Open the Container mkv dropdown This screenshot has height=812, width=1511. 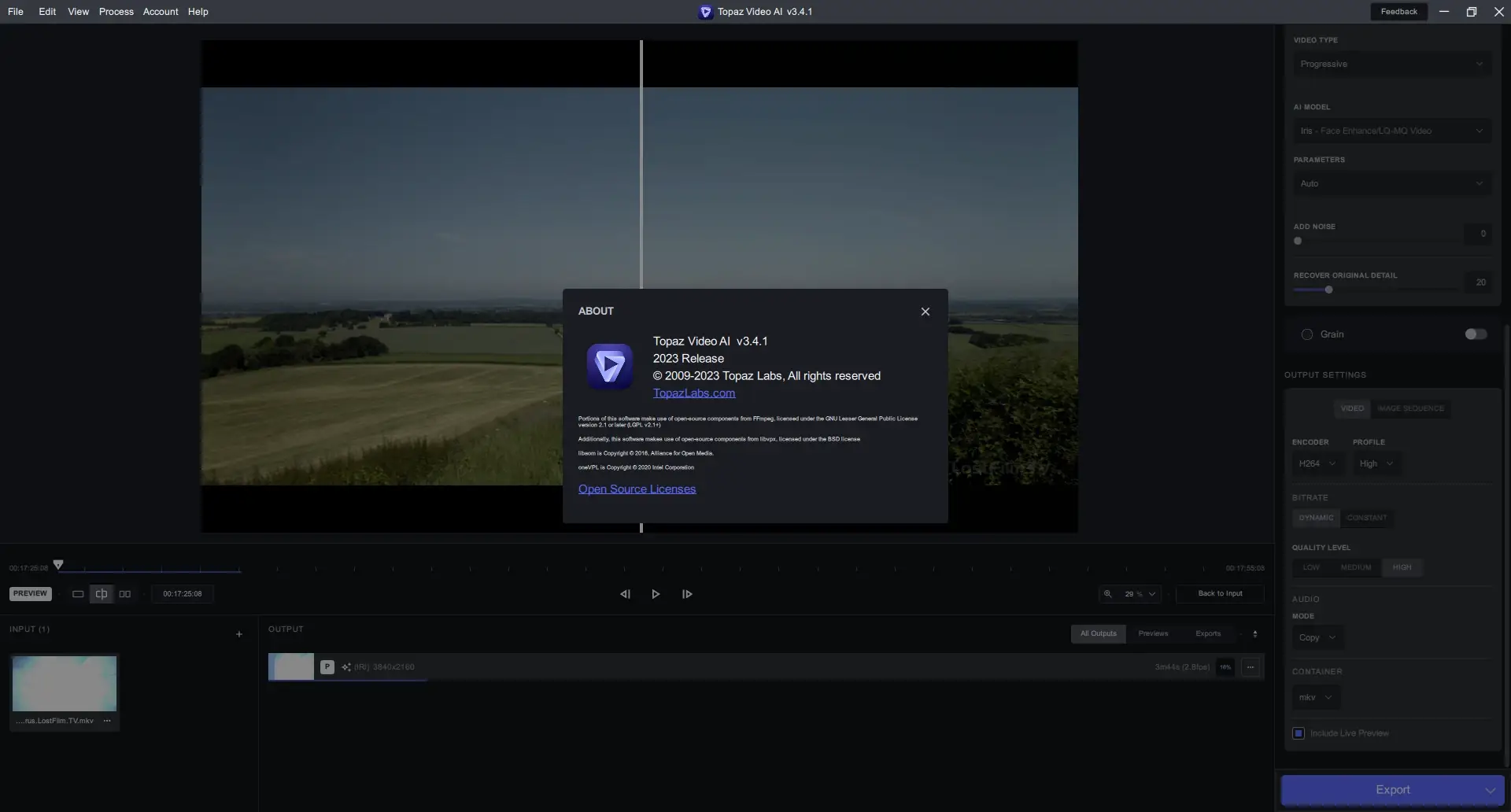[1316, 698]
